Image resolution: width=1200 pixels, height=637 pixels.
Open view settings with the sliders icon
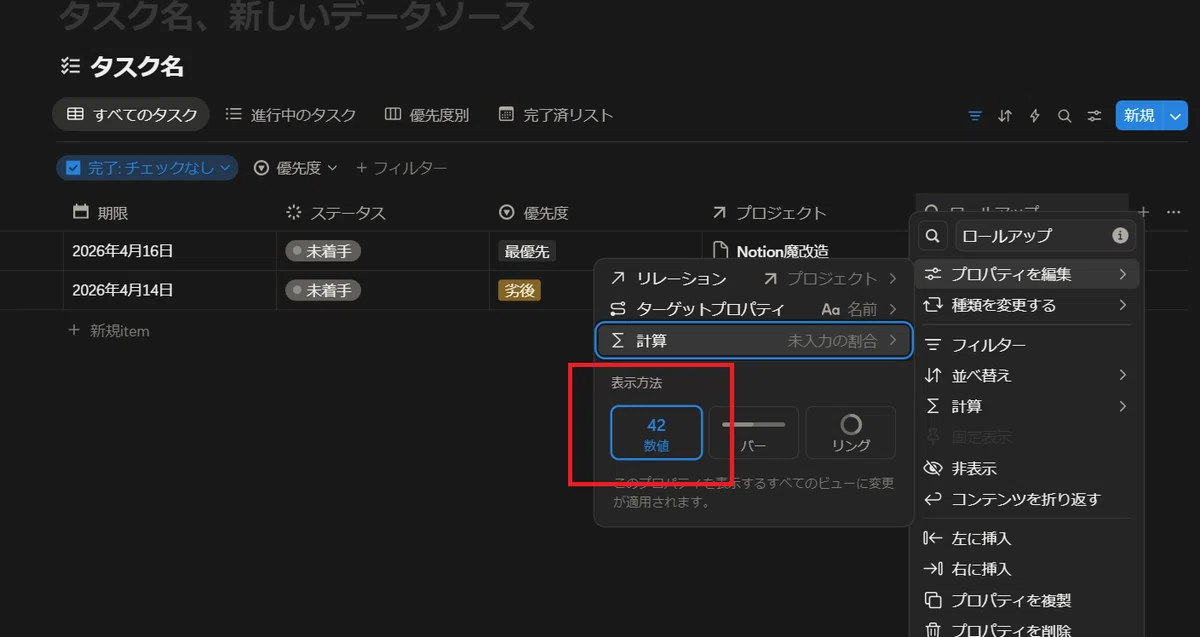[1095, 116]
